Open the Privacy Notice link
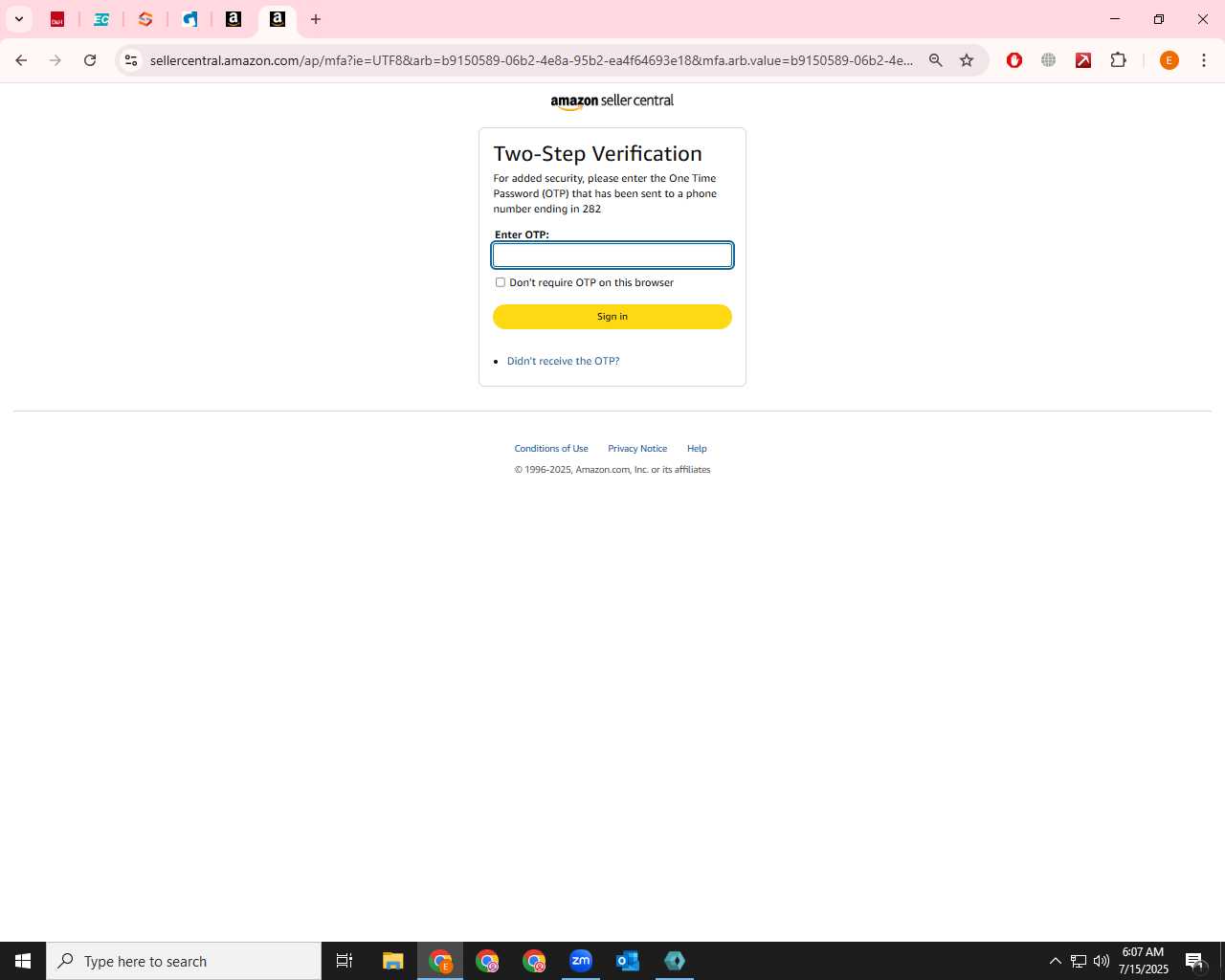The width and height of the screenshot is (1225, 980). [x=637, y=448]
